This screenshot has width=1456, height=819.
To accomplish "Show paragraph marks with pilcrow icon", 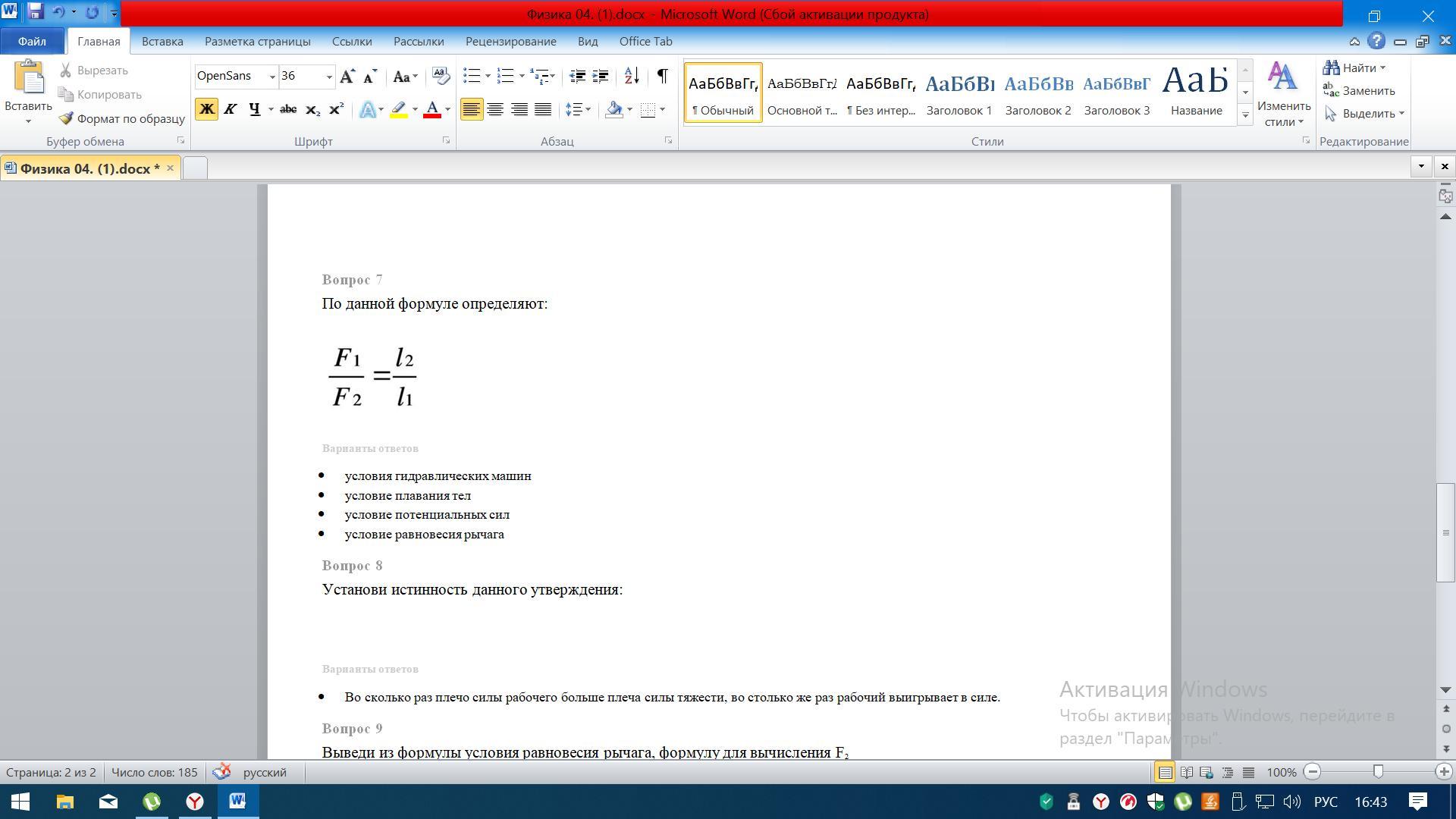I will (x=662, y=76).
